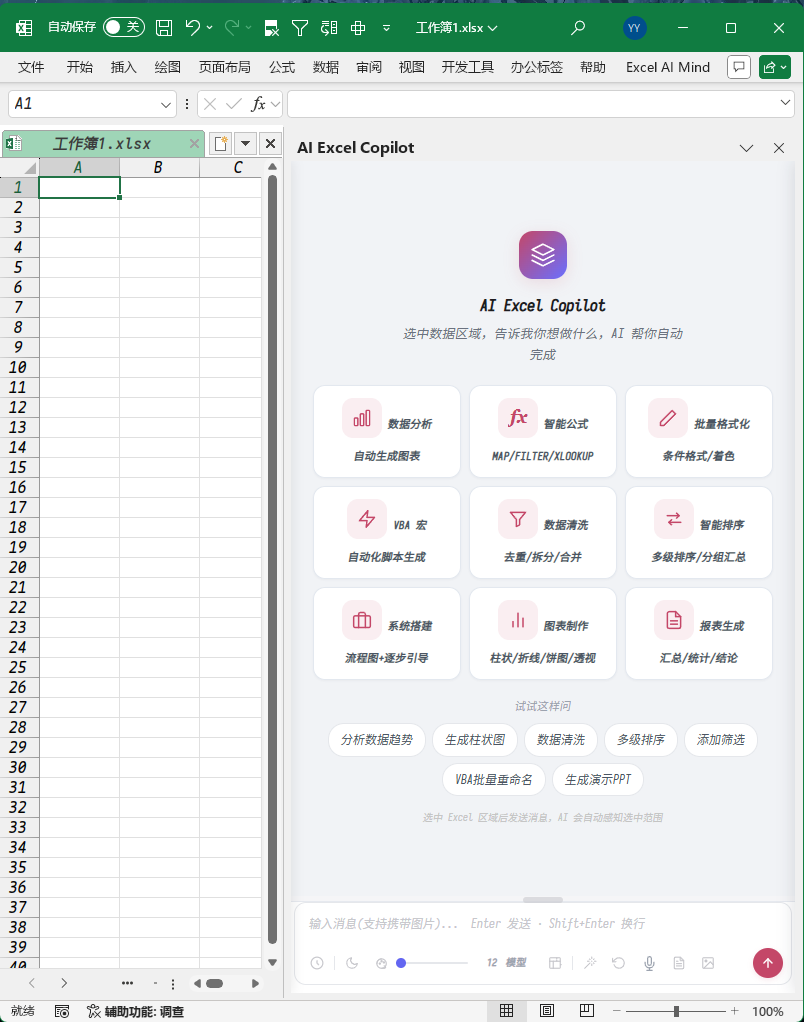Click the table layout icon in Copilot toolbar
Image resolution: width=804 pixels, height=1022 pixels.
tap(555, 963)
